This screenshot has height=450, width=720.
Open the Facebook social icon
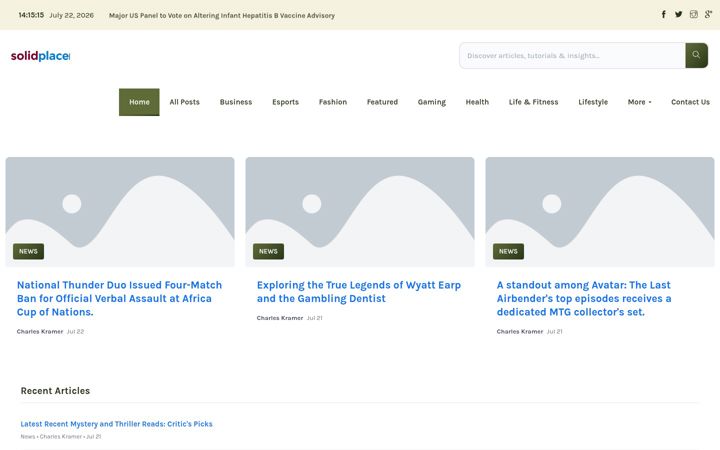(x=664, y=14)
